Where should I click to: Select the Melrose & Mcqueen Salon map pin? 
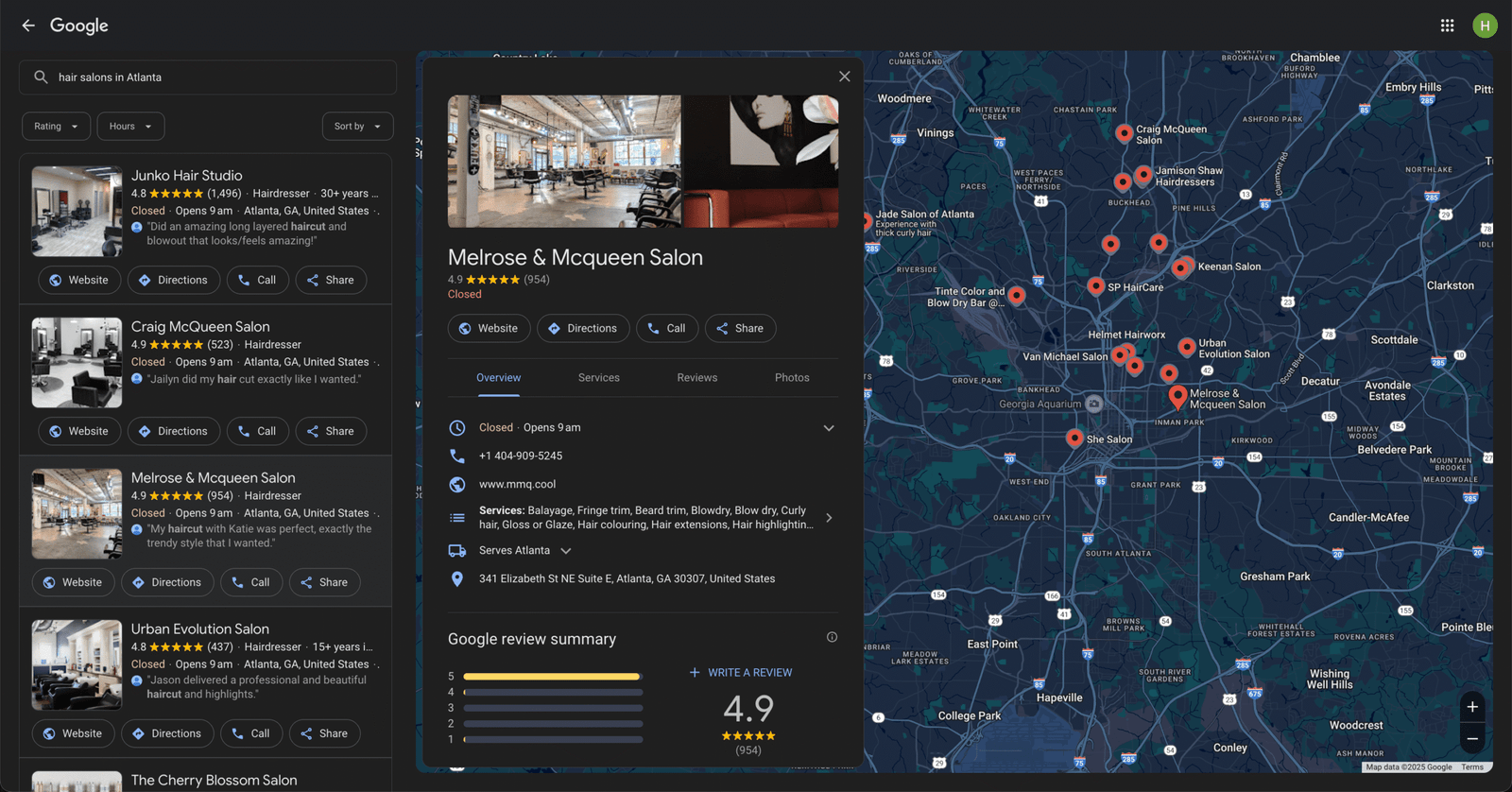1177,396
